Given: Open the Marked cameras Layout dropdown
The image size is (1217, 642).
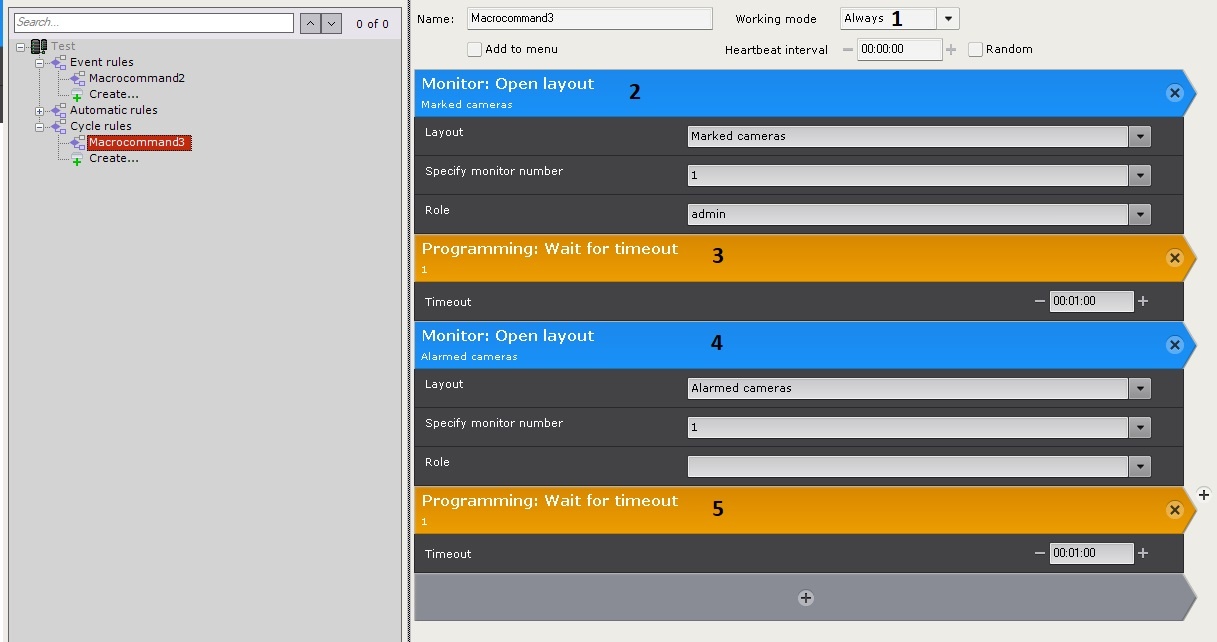Looking at the screenshot, I should 1139,137.
